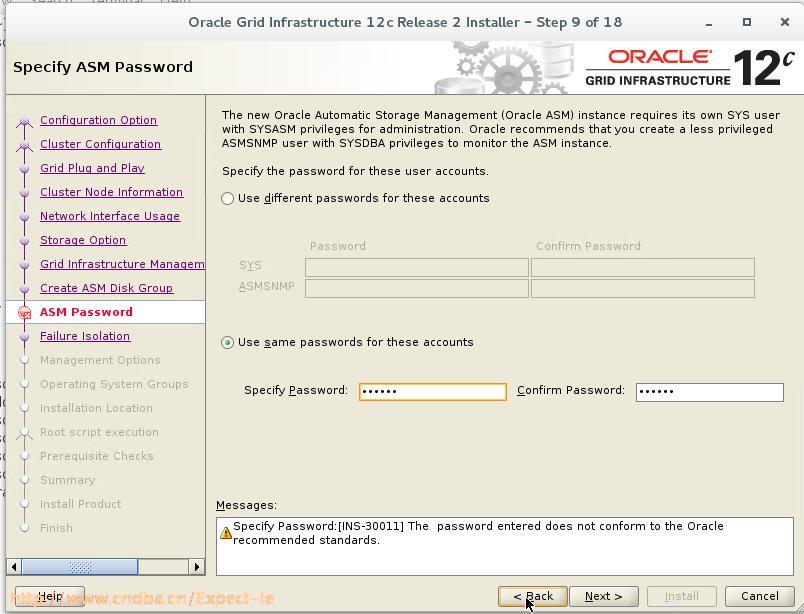Return to Create ASM Disk Group step
The image size is (804, 614).
107,288
